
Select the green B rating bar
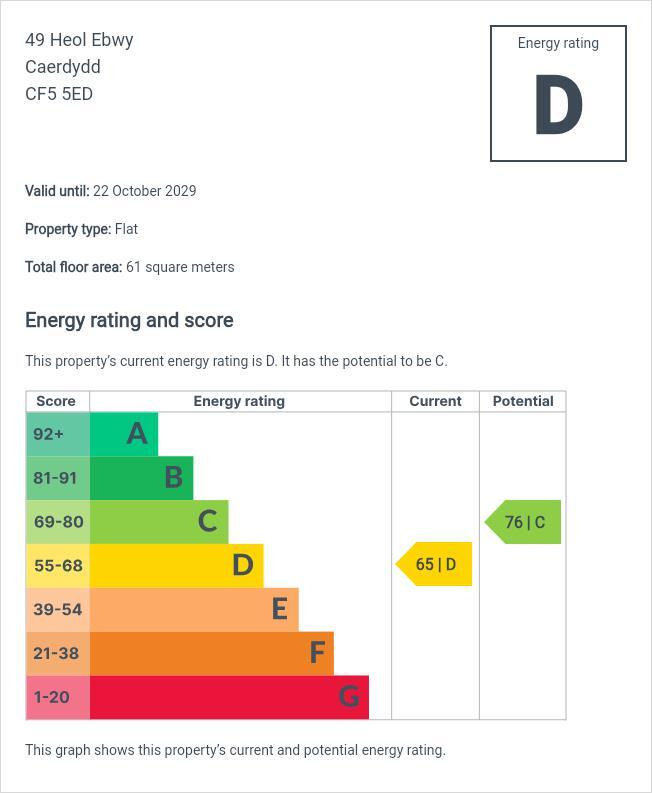pos(141,478)
